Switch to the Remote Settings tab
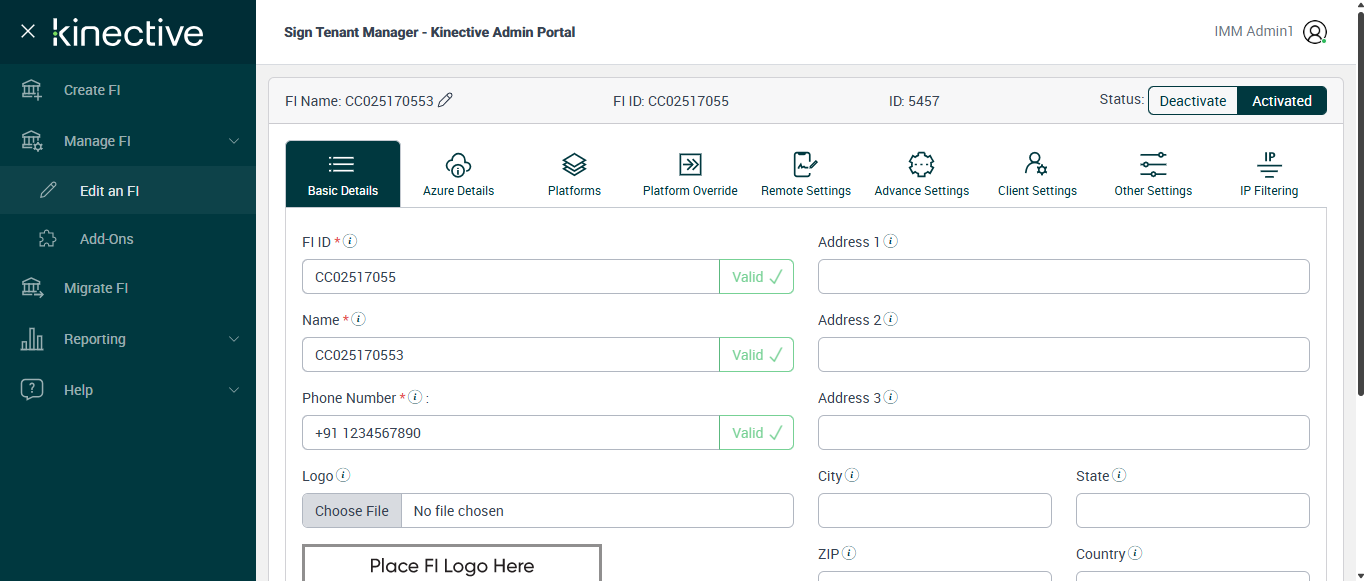 point(806,174)
